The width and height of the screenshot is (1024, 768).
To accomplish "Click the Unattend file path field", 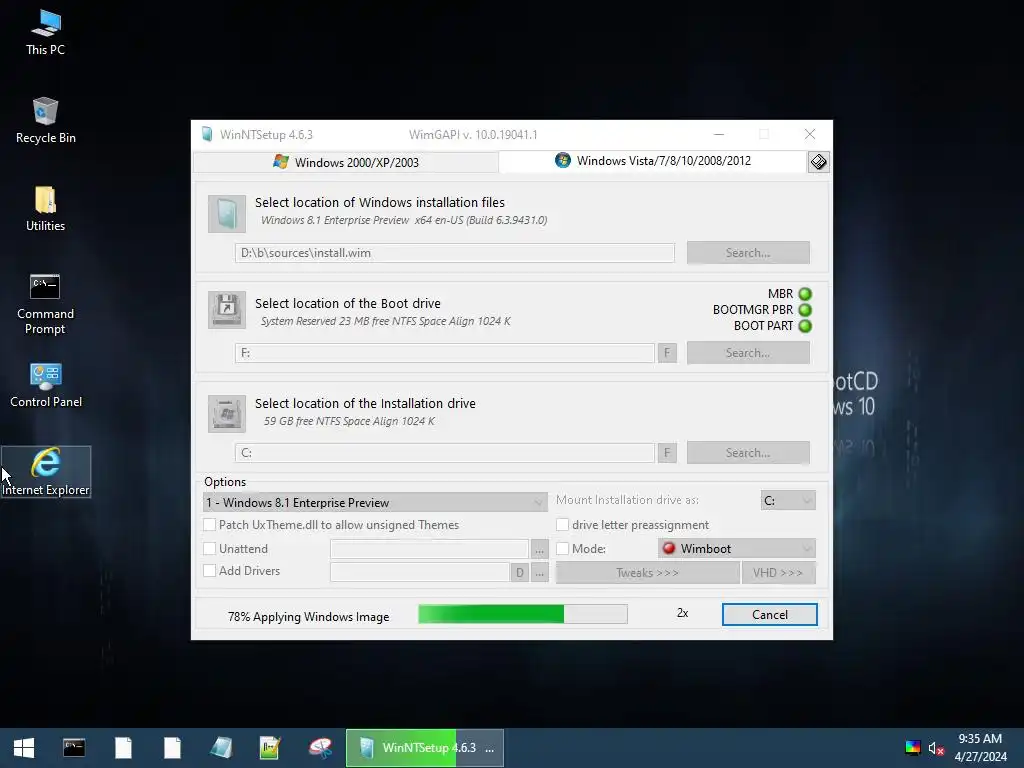I will pyautogui.click(x=429, y=549).
